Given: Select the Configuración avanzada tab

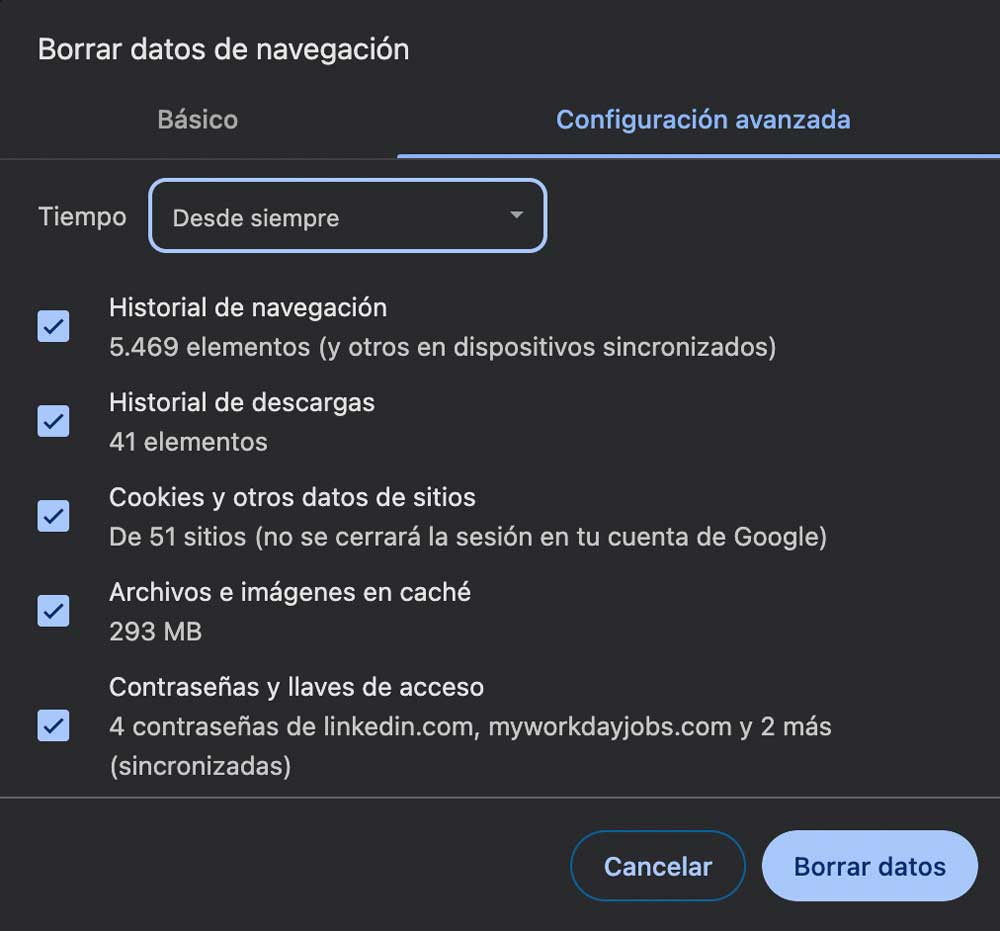Looking at the screenshot, I should (x=702, y=119).
